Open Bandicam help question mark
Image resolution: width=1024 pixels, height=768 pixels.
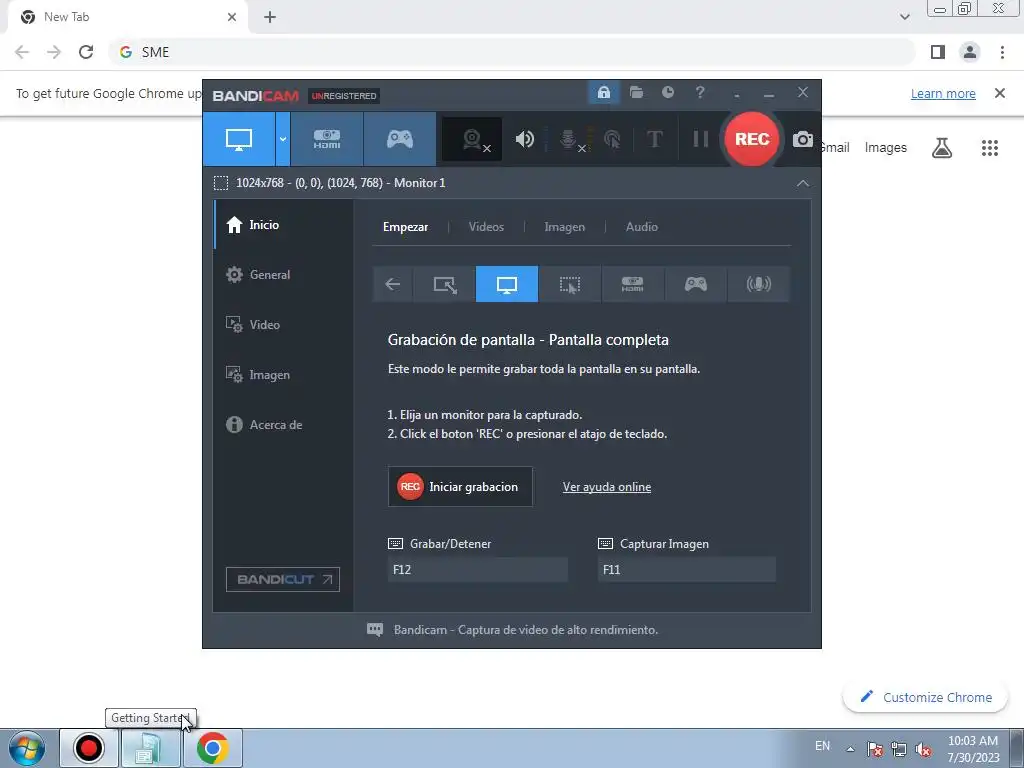click(x=699, y=93)
